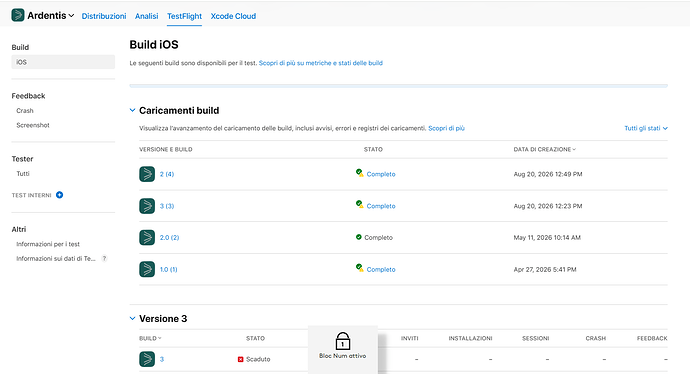Follow the Scopri di più link under Caricamenti build

point(446,128)
